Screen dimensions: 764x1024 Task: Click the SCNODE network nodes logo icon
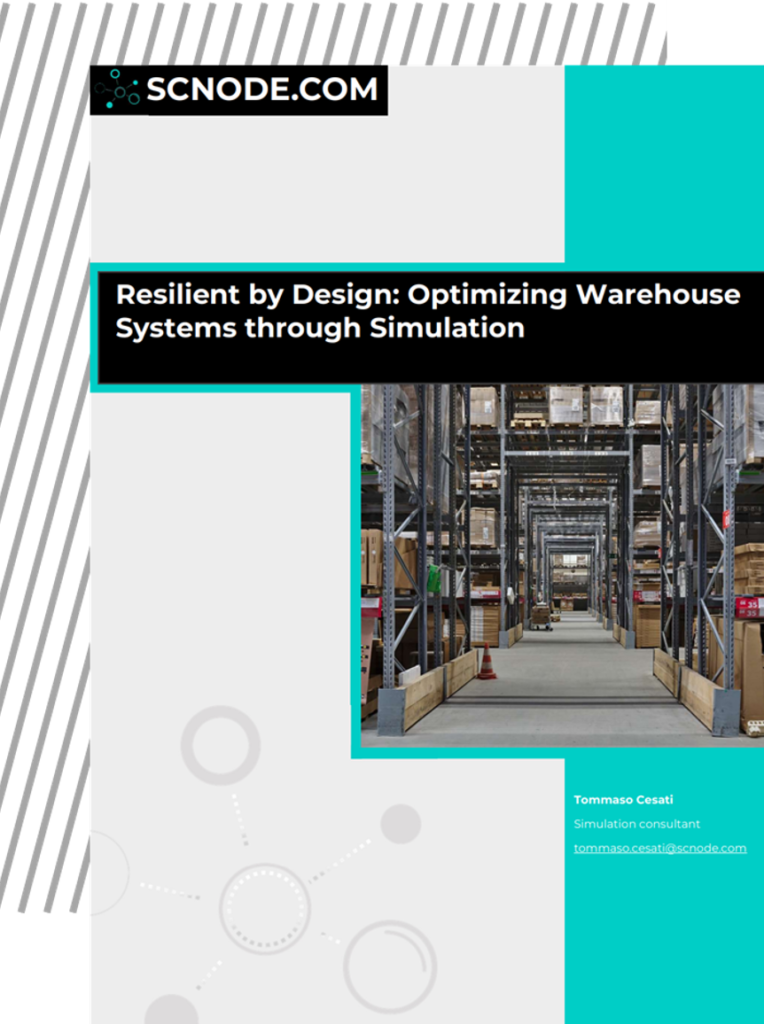(118, 90)
